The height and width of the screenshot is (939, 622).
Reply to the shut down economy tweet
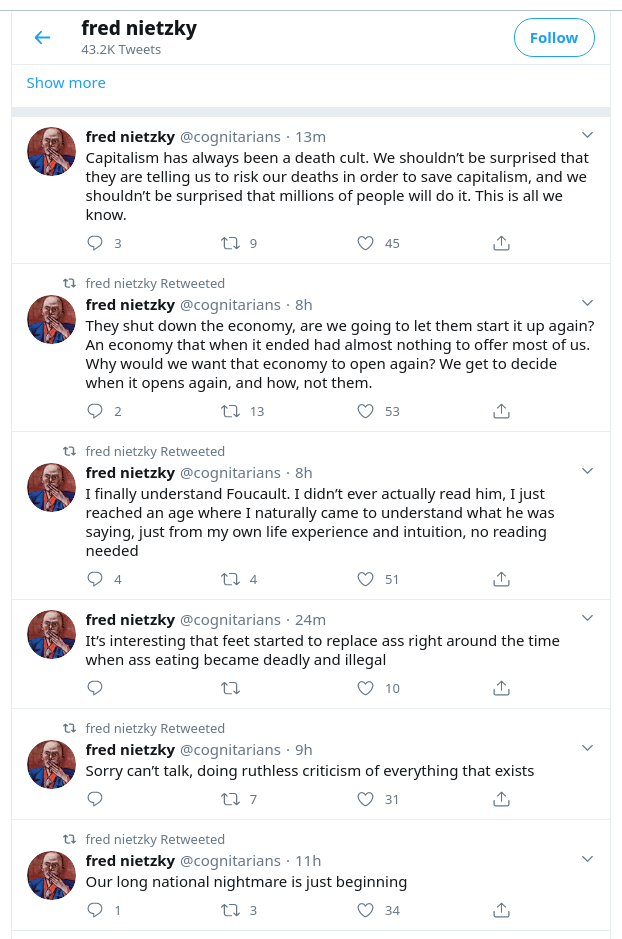[x=96, y=411]
